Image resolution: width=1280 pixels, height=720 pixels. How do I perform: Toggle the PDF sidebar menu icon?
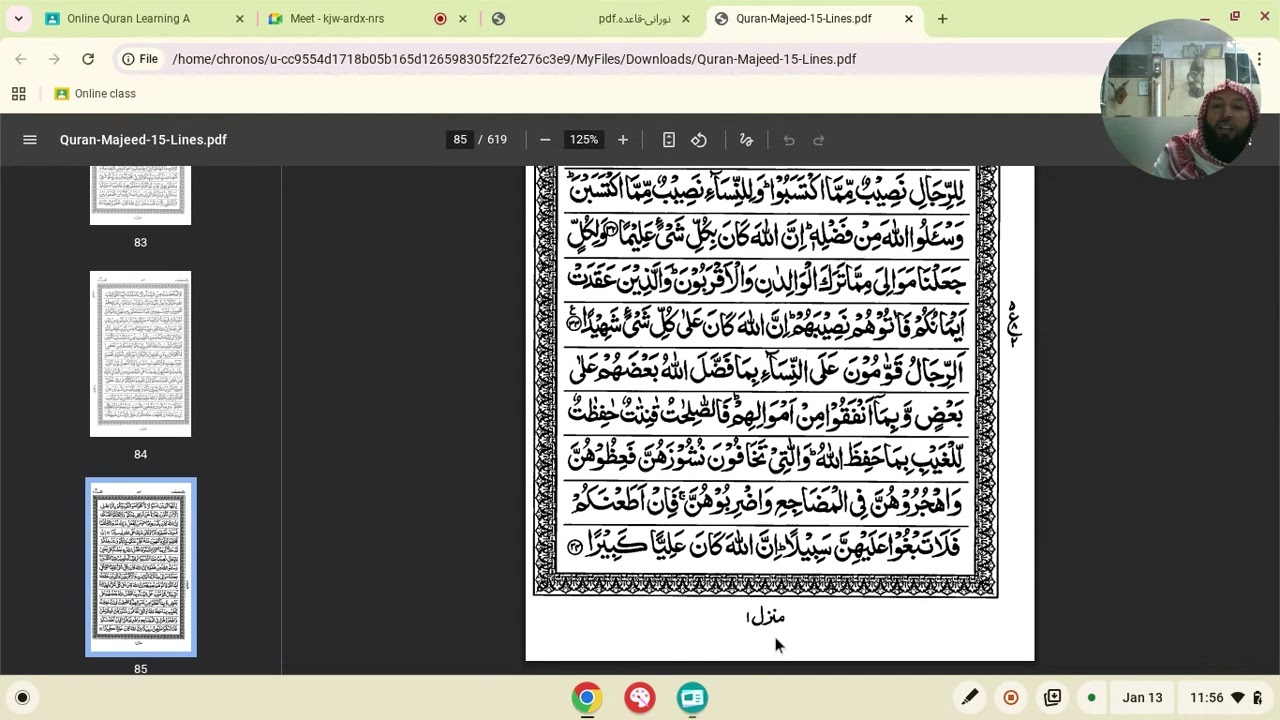point(30,140)
